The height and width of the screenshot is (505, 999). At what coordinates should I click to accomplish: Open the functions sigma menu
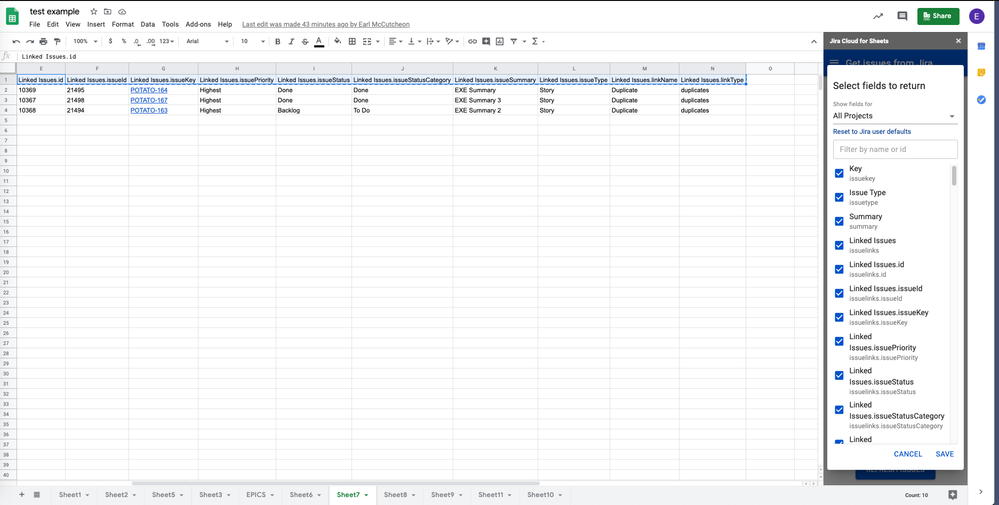tap(535, 41)
